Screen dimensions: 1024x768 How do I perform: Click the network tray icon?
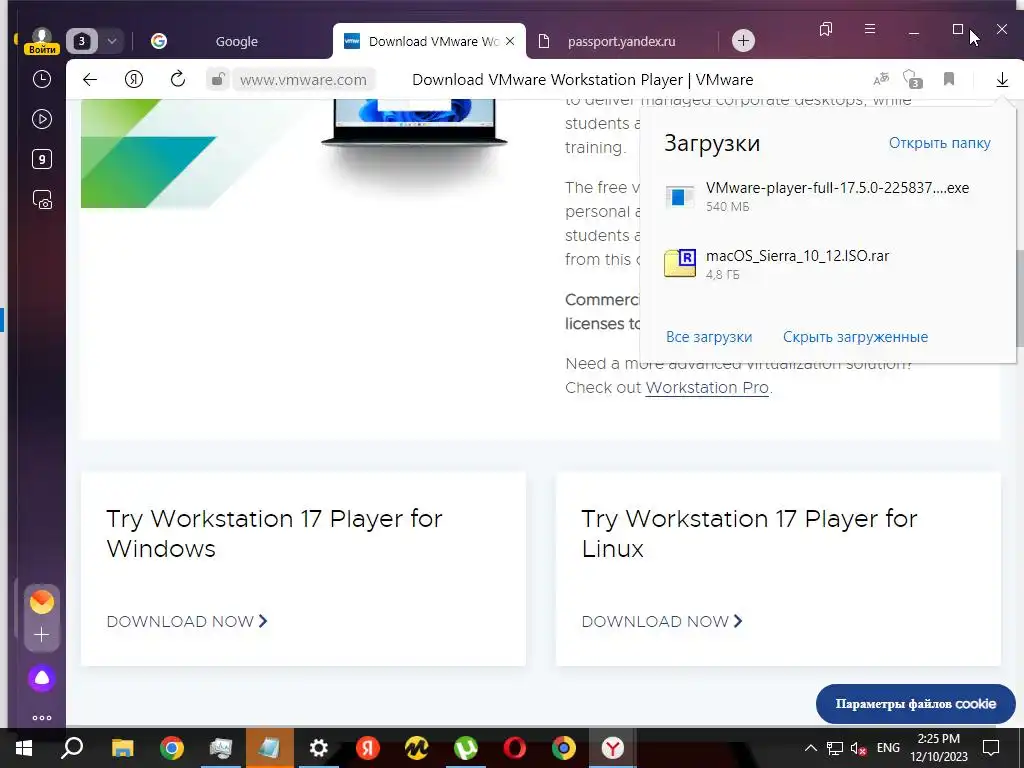coord(835,748)
